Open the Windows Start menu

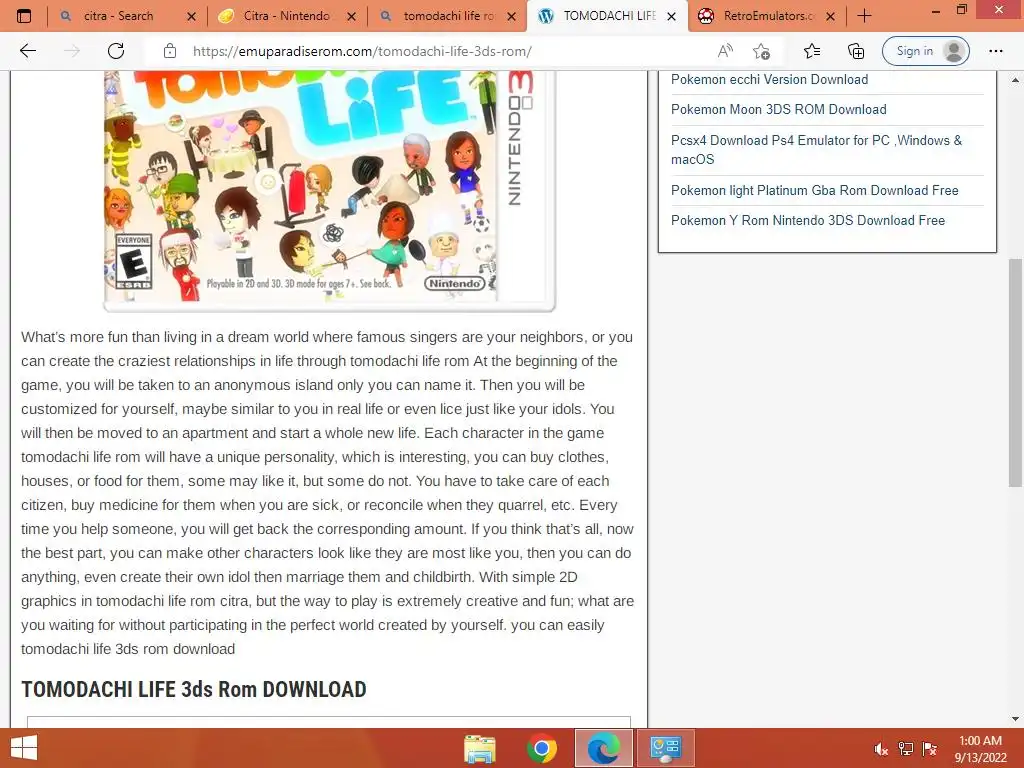(x=24, y=748)
